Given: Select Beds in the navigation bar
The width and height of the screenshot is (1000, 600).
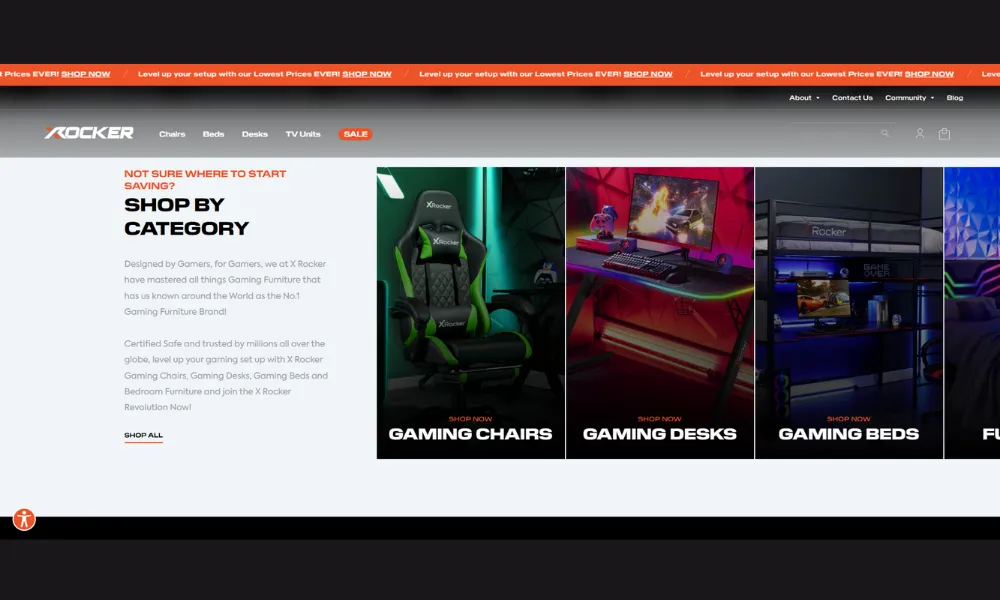Looking at the screenshot, I should tap(213, 134).
